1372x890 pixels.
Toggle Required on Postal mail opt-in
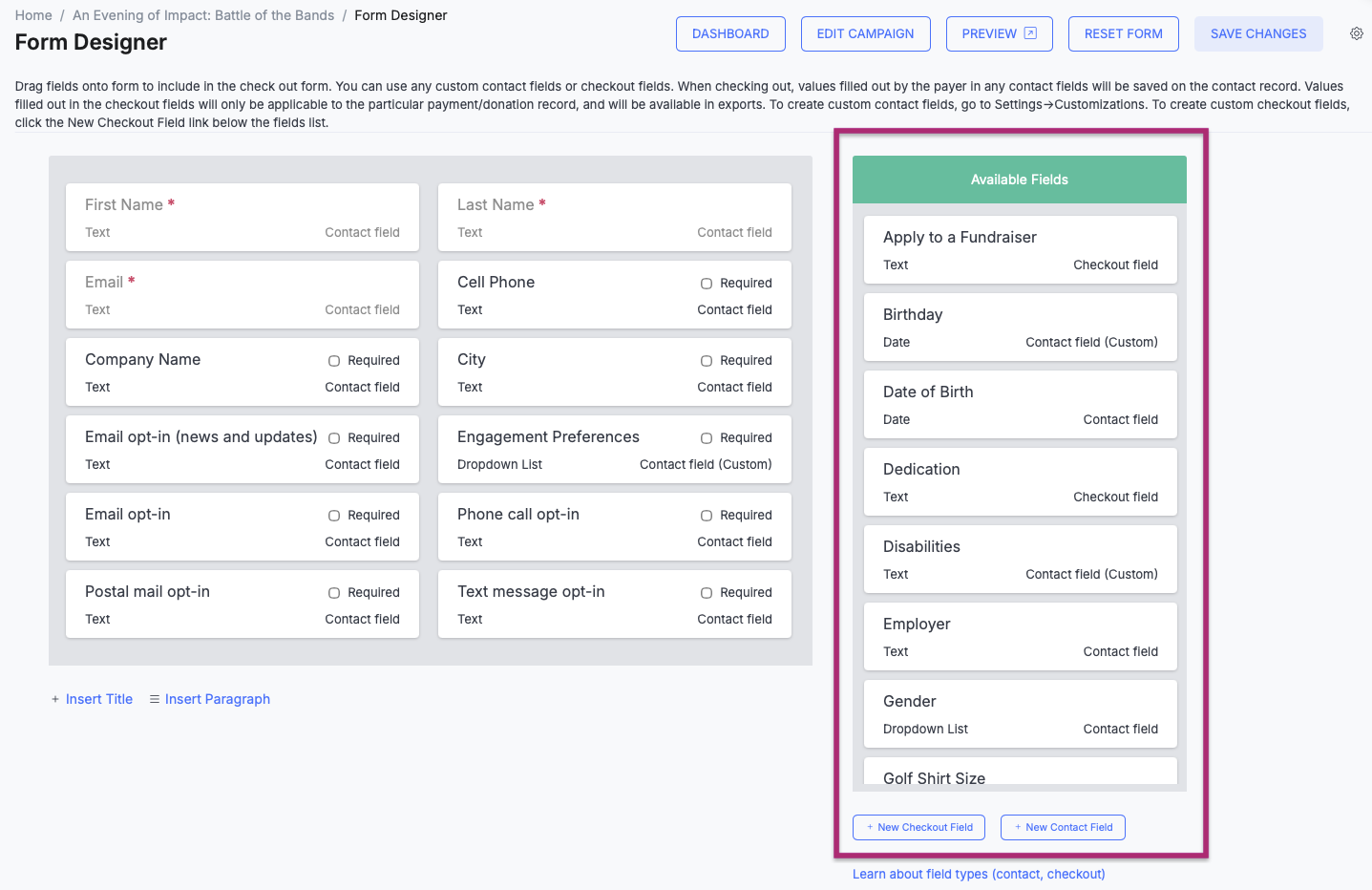(334, 593)
